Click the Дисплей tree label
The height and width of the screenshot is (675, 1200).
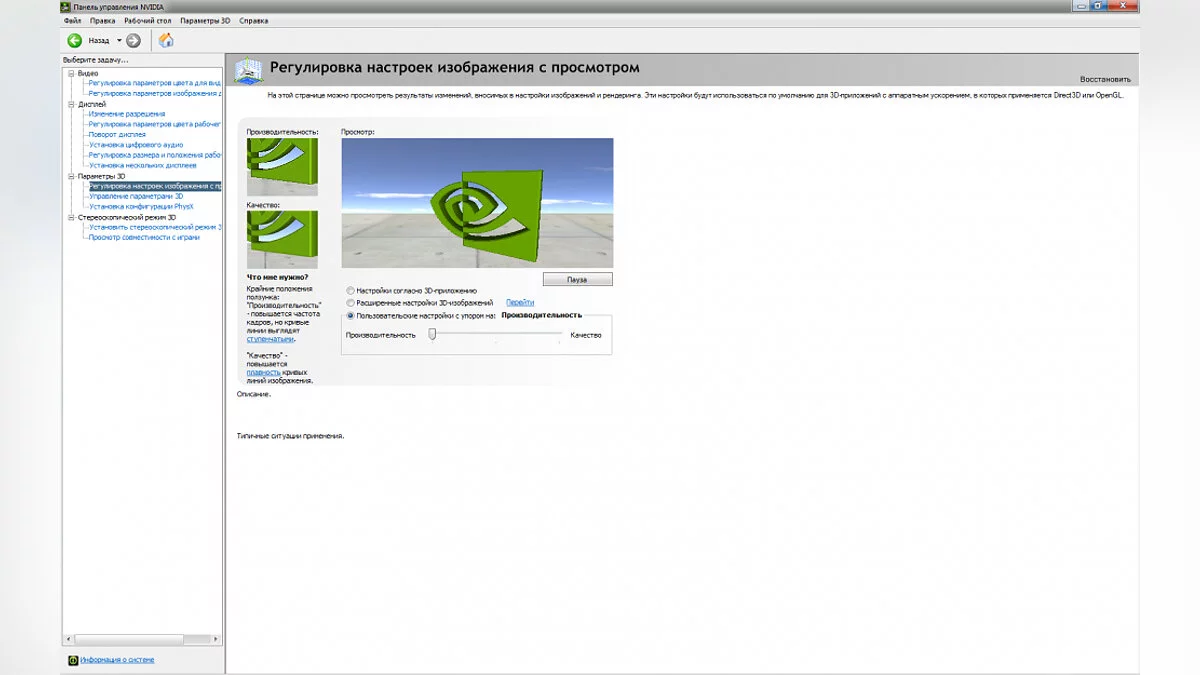point(92,104)
